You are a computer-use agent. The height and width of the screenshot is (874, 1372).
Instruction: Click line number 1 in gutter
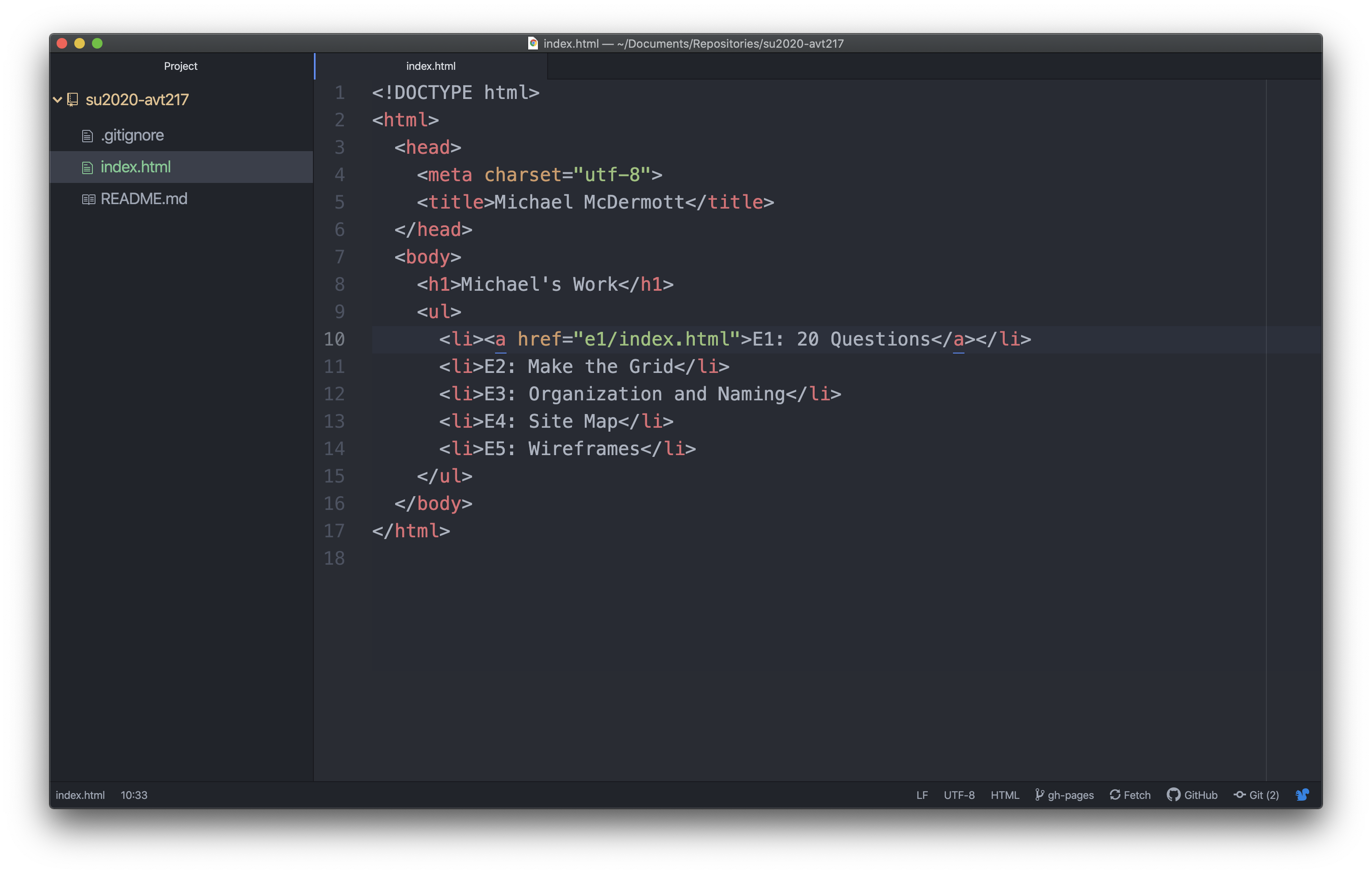(x=339, y=92)
